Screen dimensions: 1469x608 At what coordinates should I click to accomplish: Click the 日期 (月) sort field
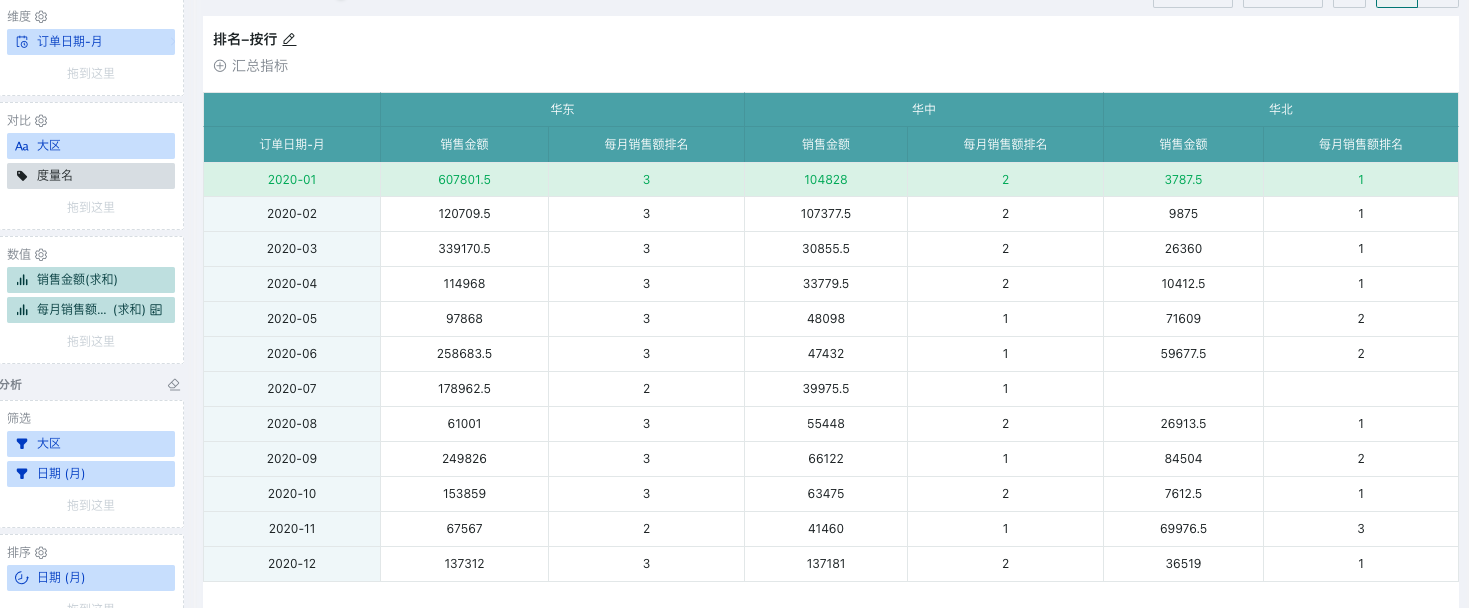coord(91,578)
